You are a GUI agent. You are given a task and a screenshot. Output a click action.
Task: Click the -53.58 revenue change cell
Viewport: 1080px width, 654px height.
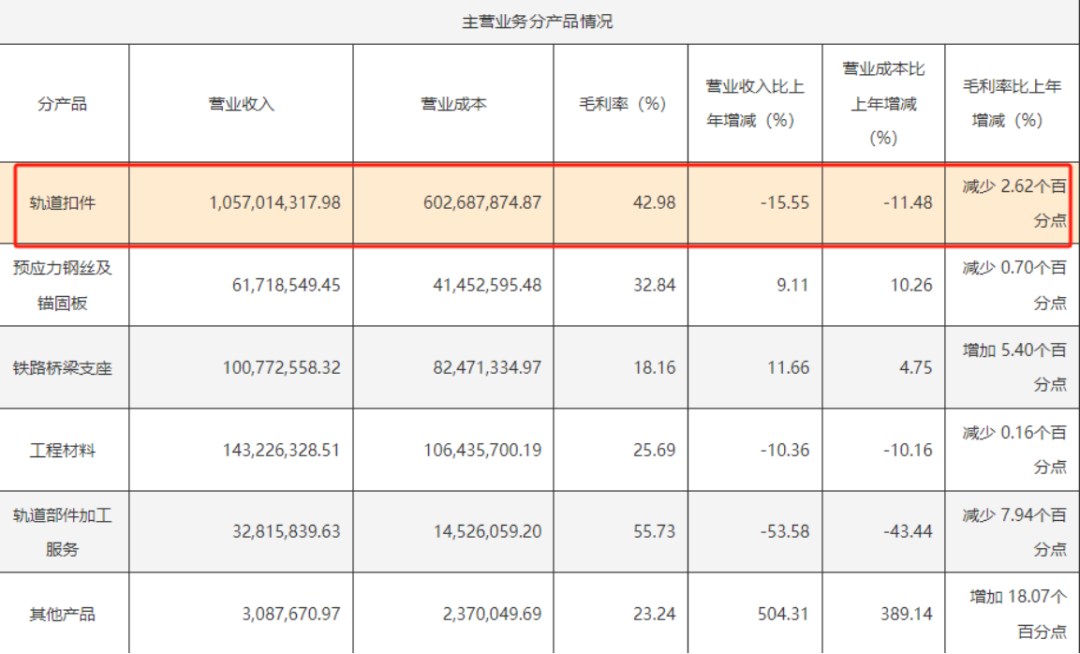point(784,532)
